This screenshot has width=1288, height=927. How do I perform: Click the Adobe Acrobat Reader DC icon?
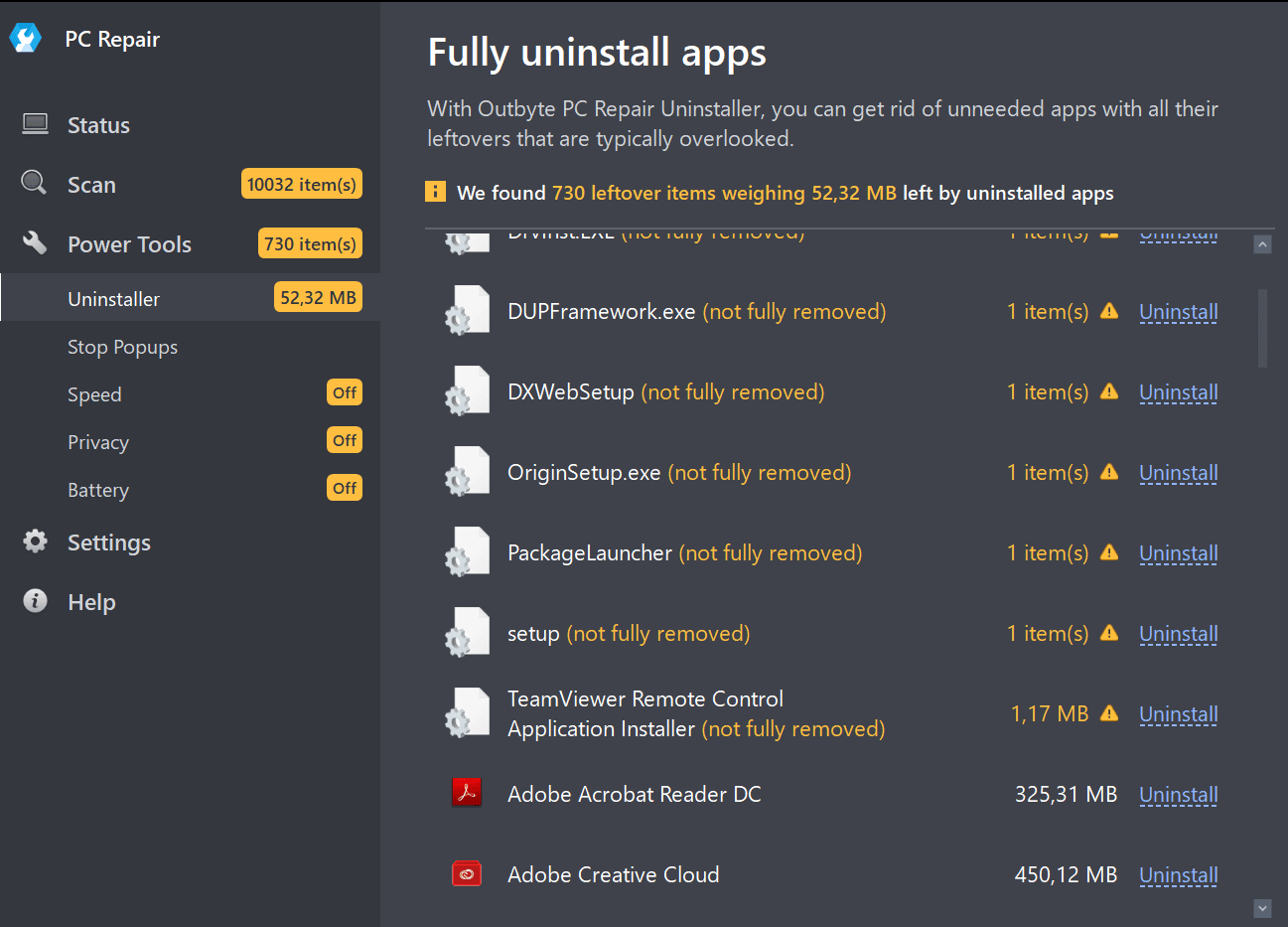coord(467,794)
